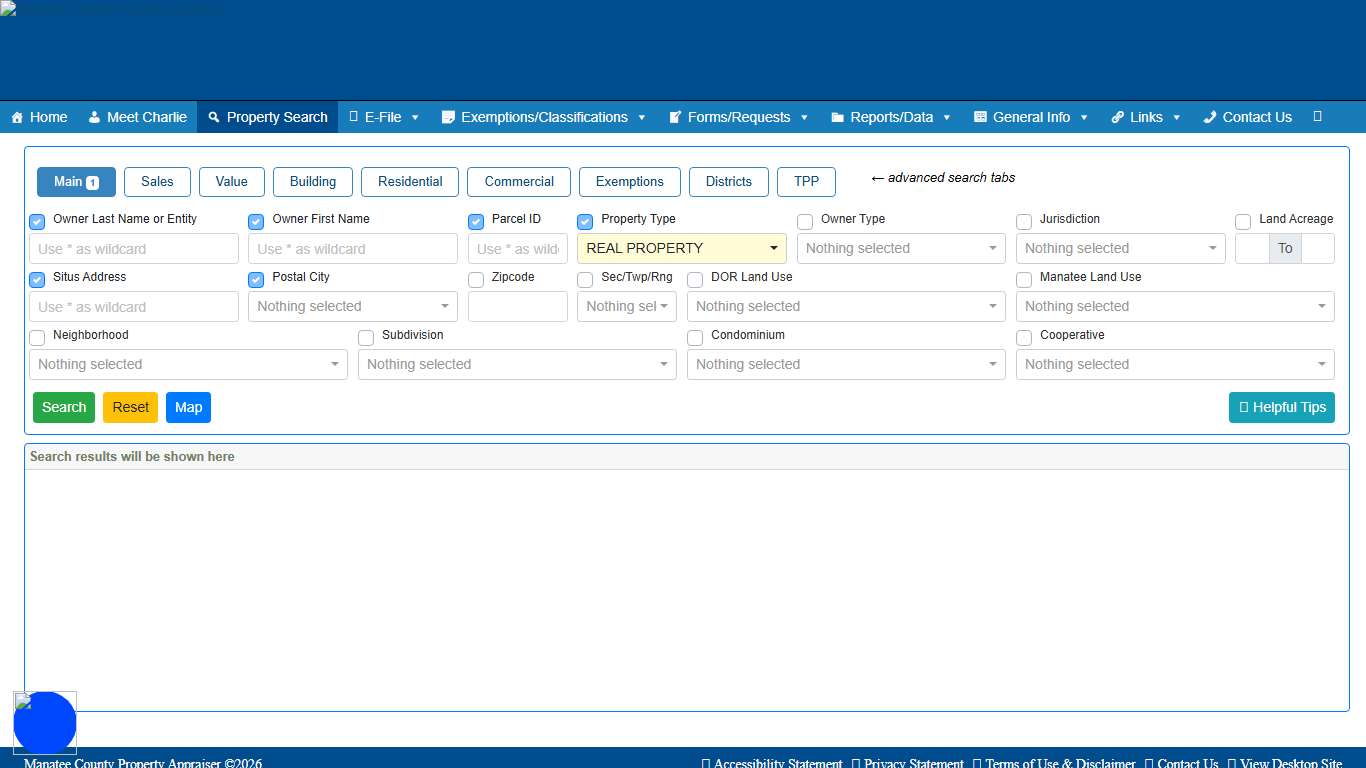Click the Reports/Data folder icon
1366x768 pixels.
837,117
